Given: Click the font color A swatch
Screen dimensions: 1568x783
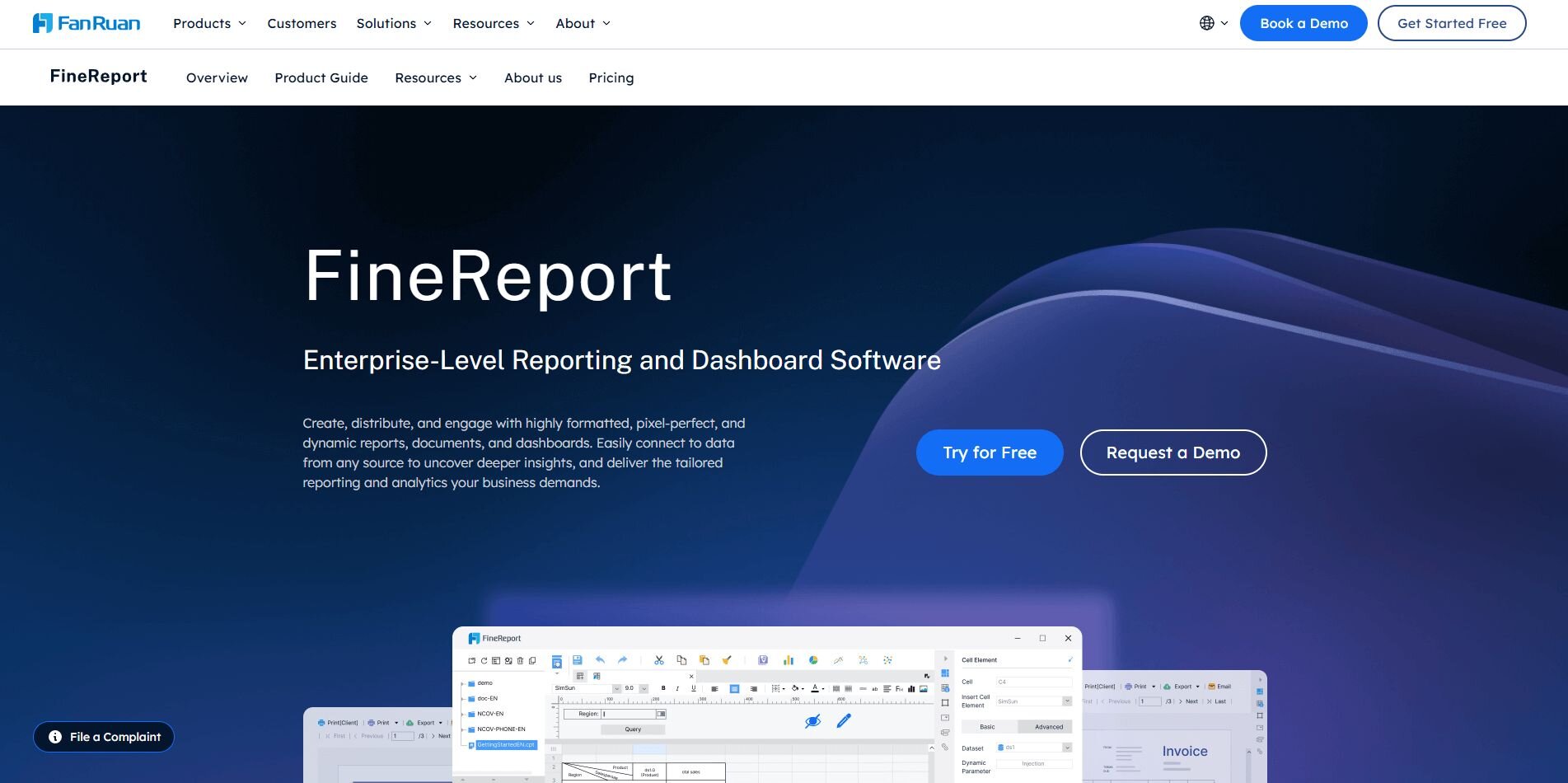Looking at the screenshot, I should 814,688.
